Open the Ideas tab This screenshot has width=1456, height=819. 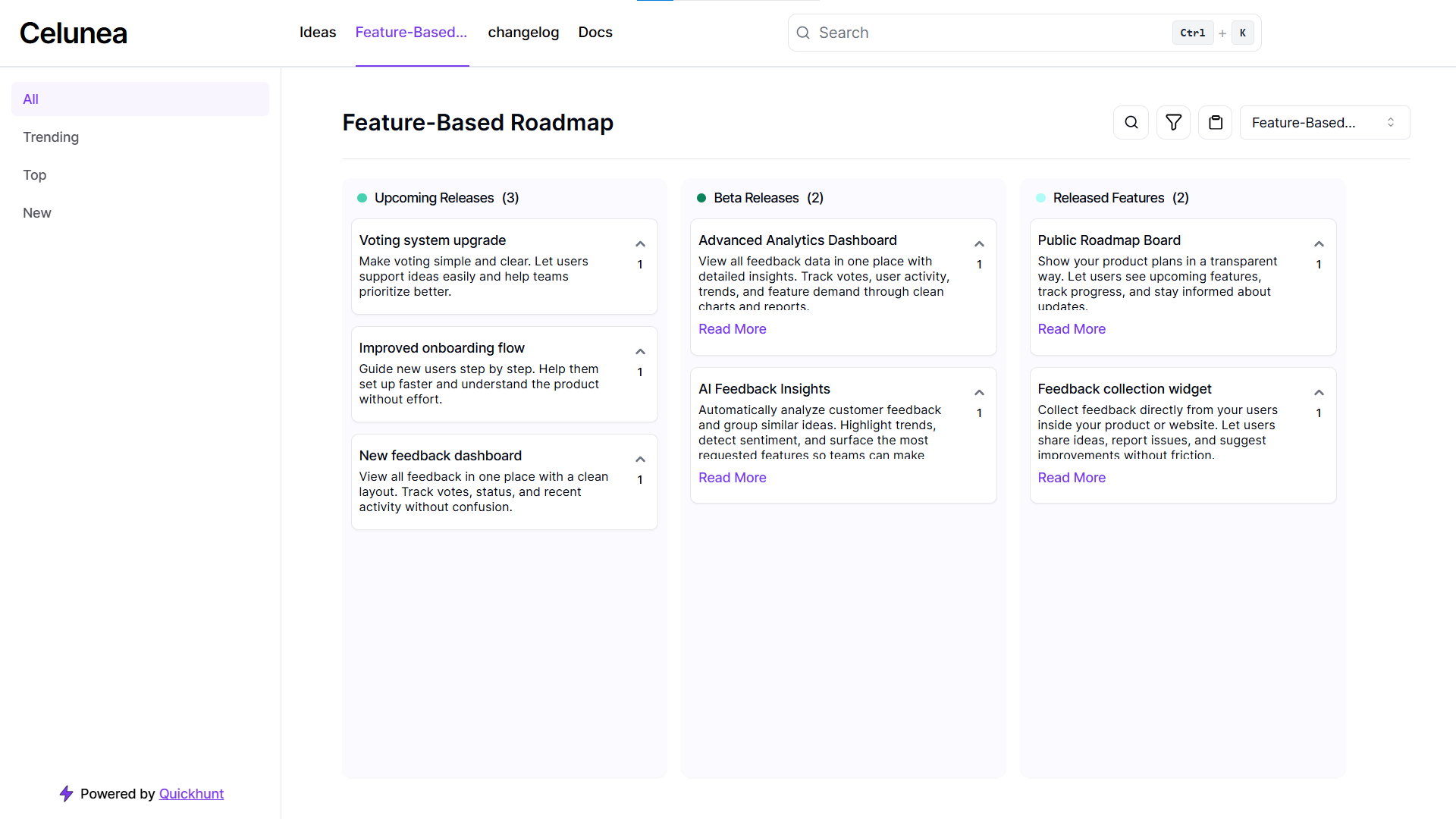tap(317, 32)
